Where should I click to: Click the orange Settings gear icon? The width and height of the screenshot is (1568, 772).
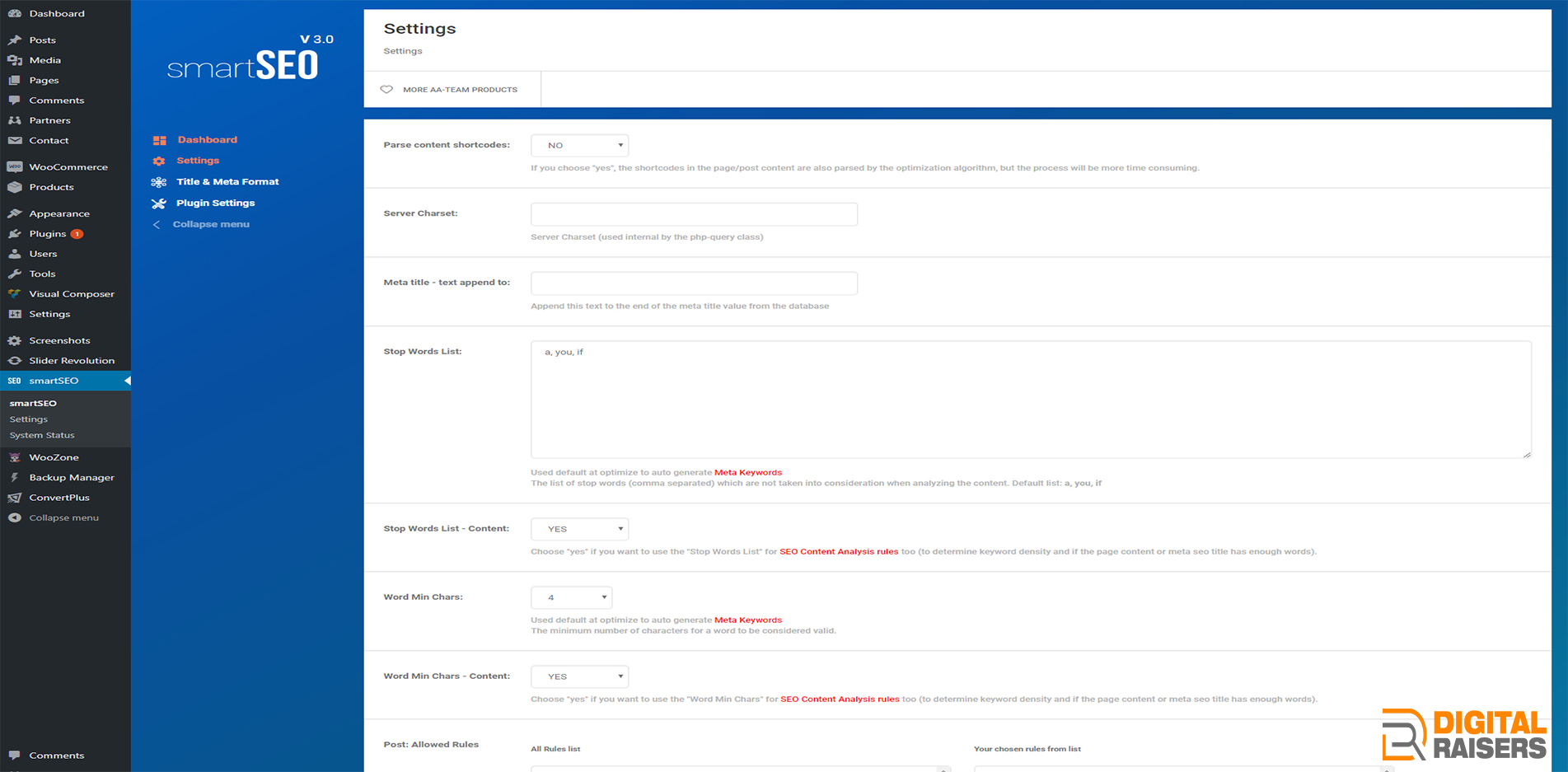159,161
